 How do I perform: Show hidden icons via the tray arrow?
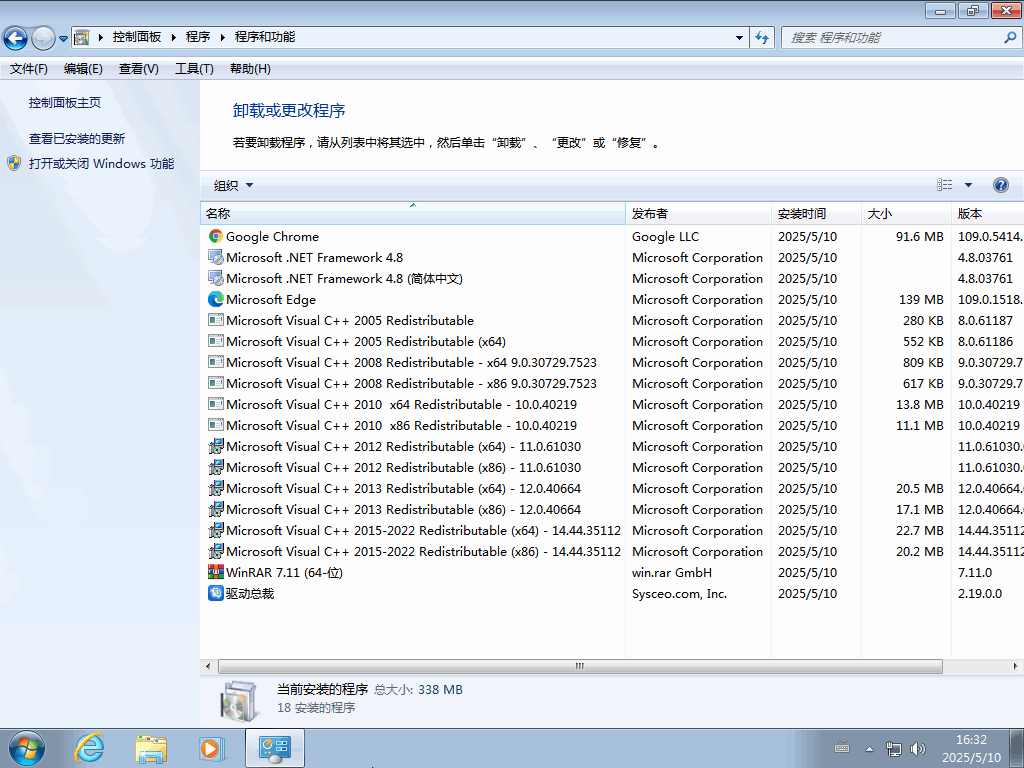click(x=869, y=748)
